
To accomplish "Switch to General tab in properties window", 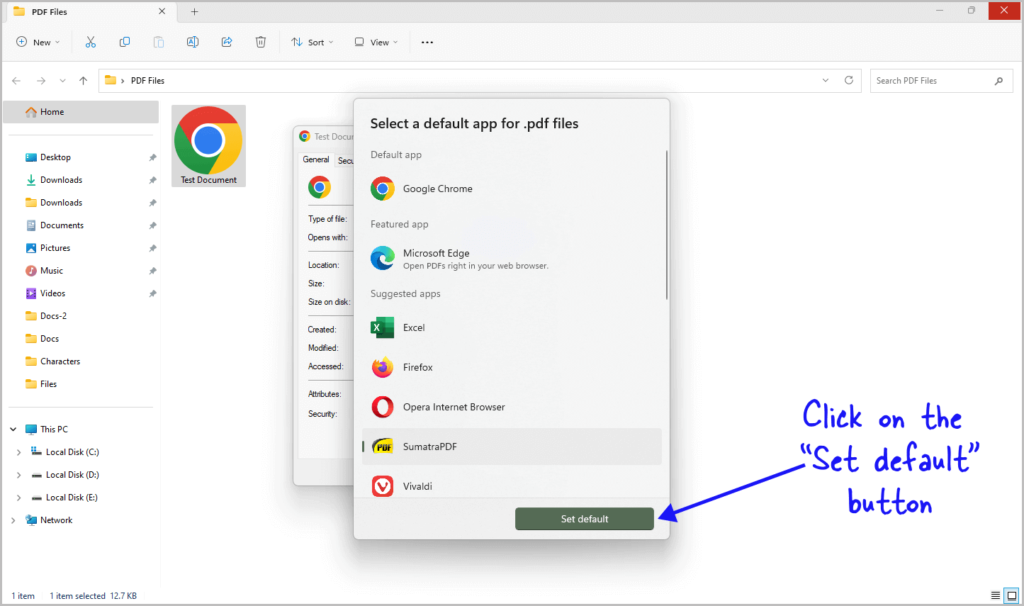I will point(316,159).
